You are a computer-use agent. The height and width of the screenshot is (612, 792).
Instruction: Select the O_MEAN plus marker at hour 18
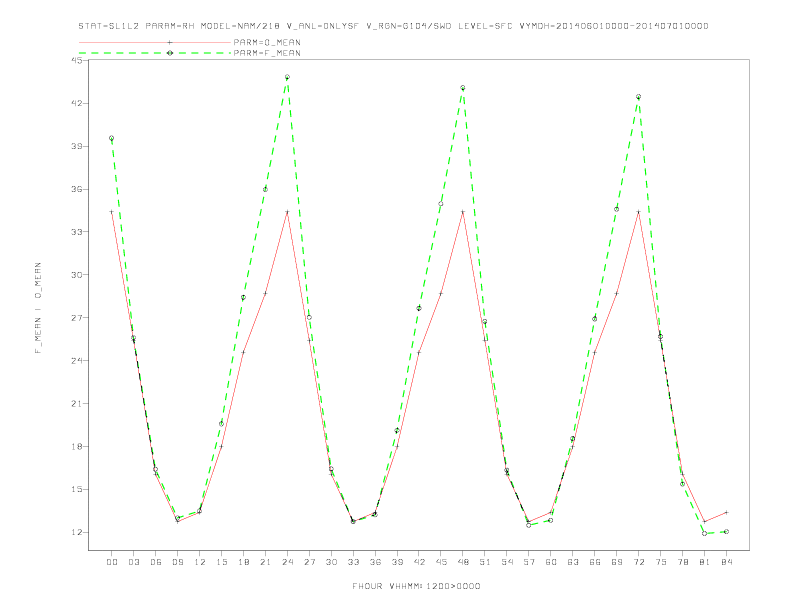[x=243, y=352]
